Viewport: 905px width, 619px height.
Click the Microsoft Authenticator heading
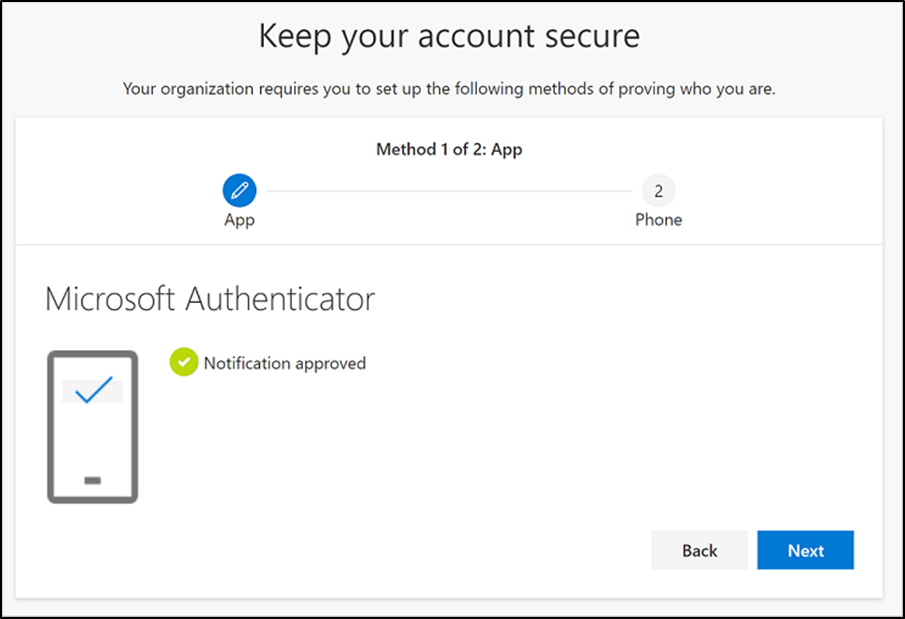210,298
